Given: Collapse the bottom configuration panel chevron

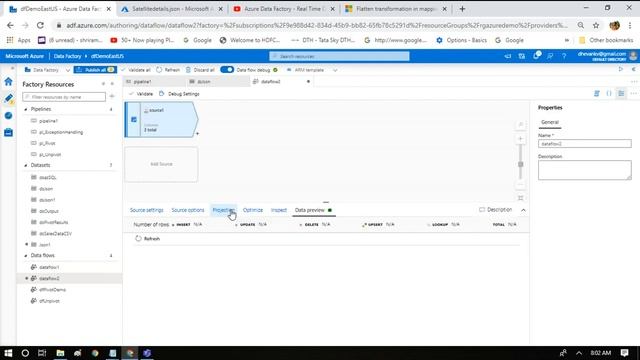Looking at the screenshot, I should tap(523, 210).
